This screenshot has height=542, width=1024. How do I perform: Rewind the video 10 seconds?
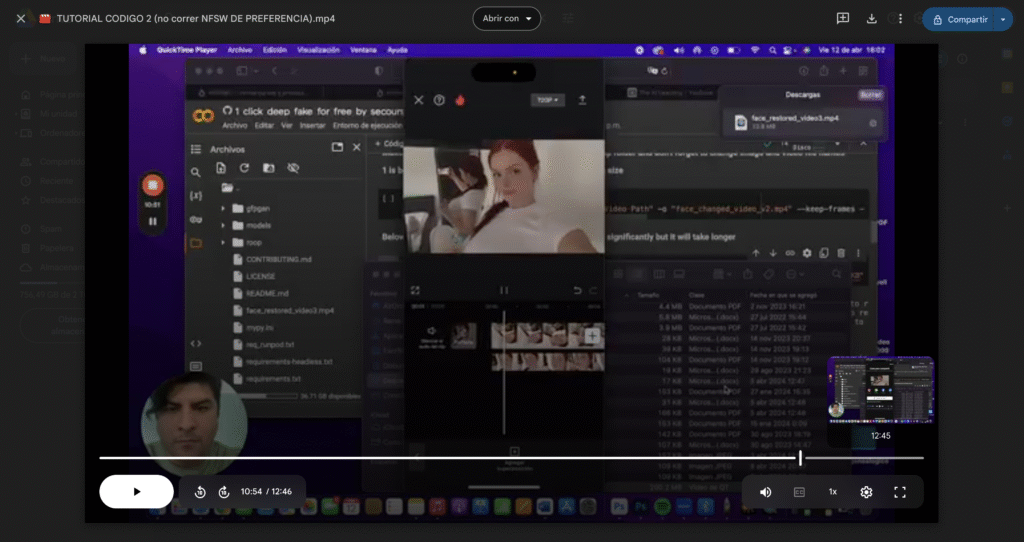200,492
